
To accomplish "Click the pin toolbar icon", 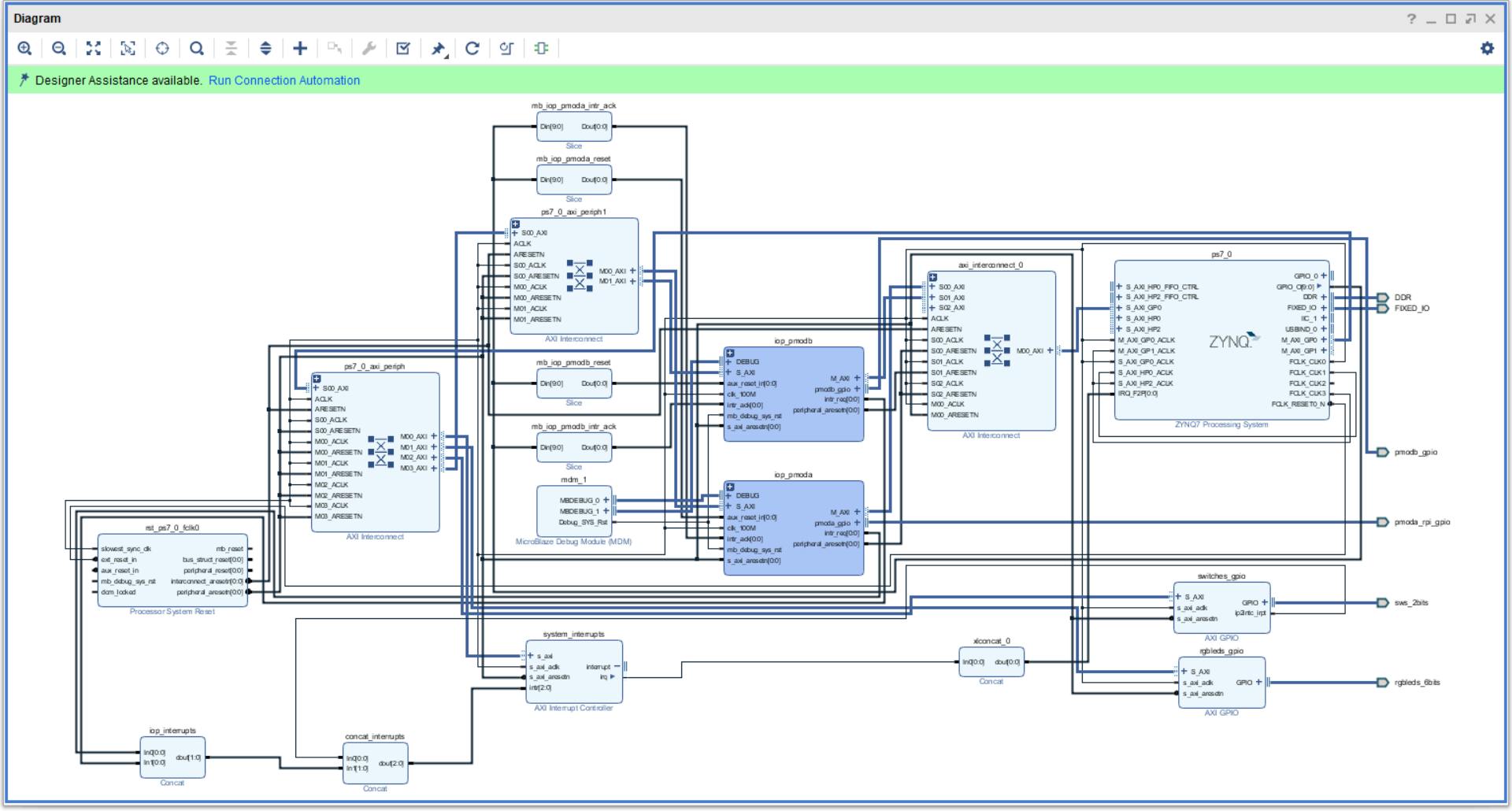I will pos(439,49).
